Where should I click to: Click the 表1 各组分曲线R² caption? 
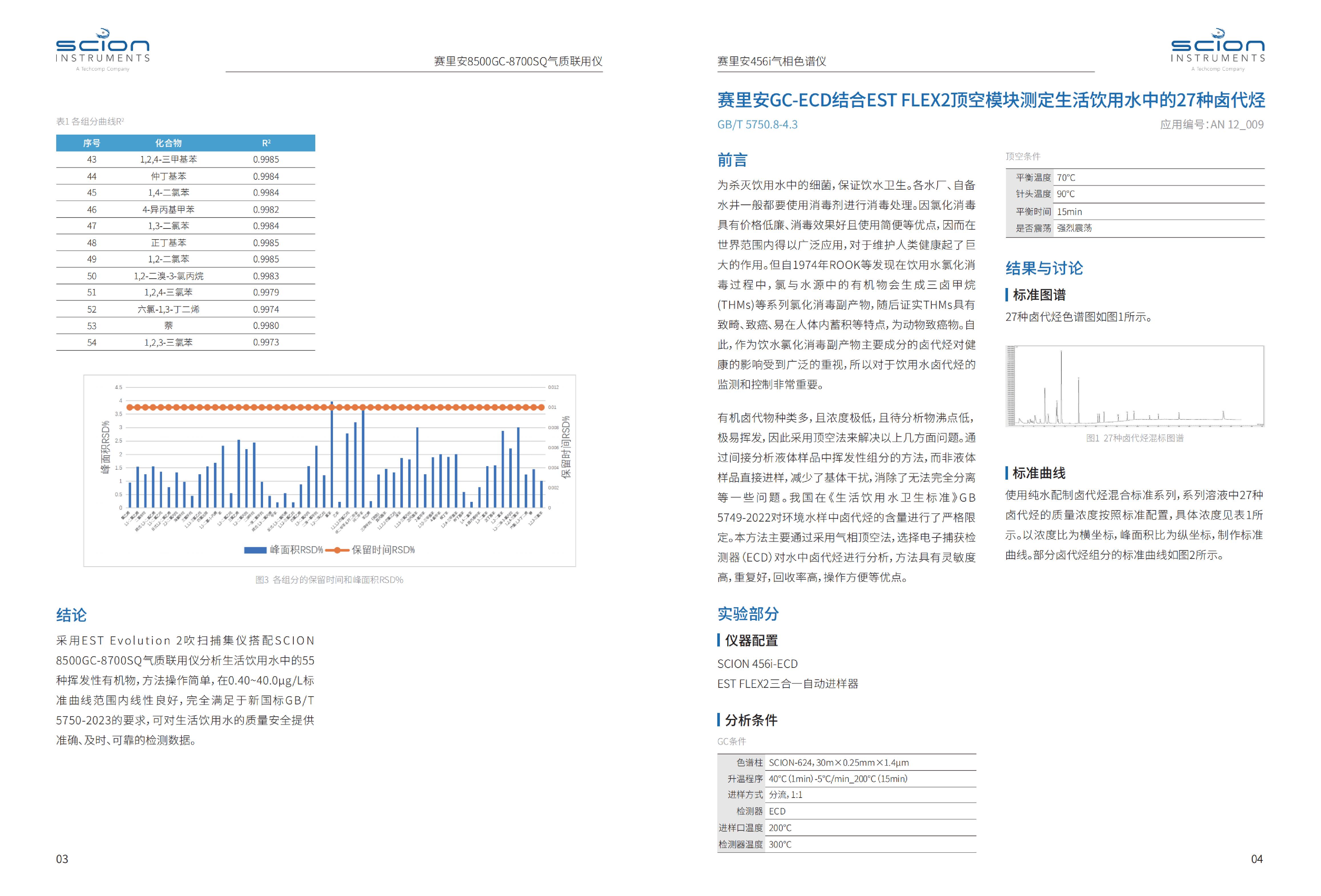point(90,121)
